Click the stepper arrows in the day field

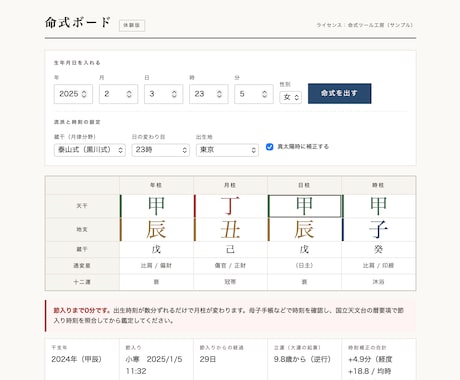tap(174, 94)
